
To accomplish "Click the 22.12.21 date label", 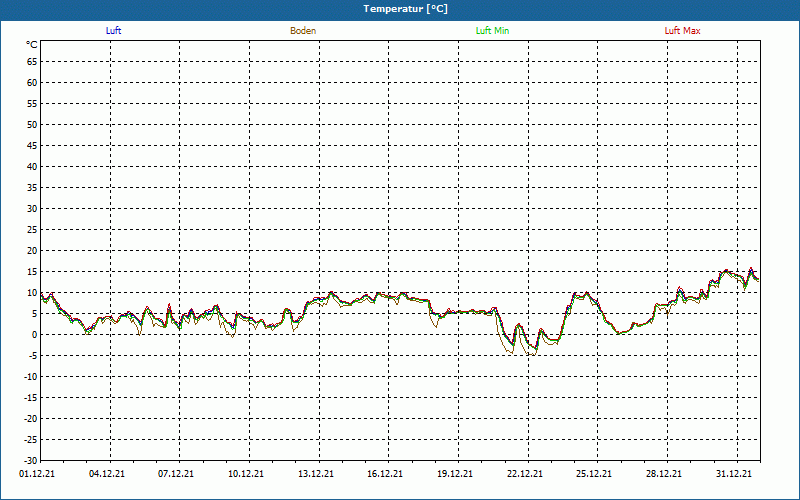I will (525, 473).
